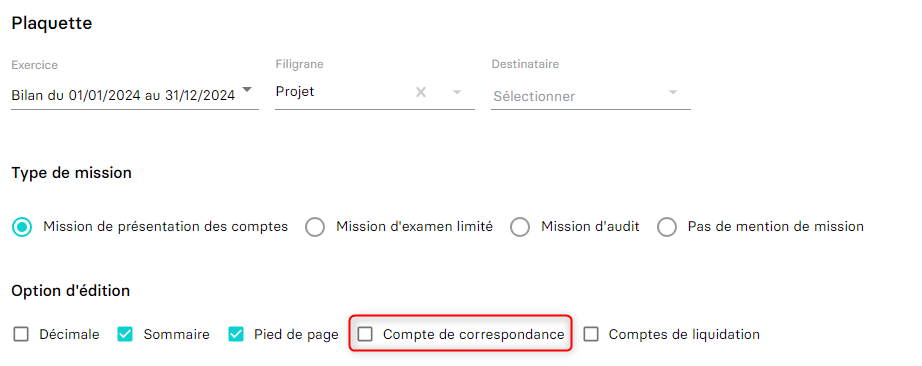Click the Projet value in Filigrane field
The height and width of the screenshot is (366, 922).
pyautogui.click(x=295, y=92)
